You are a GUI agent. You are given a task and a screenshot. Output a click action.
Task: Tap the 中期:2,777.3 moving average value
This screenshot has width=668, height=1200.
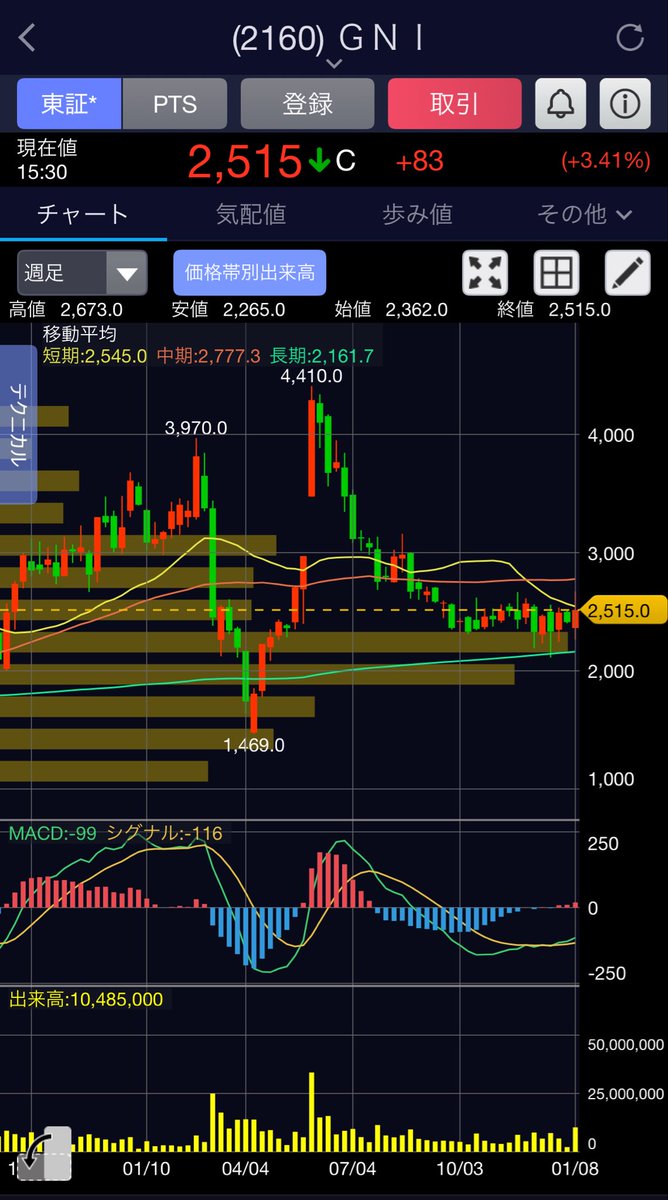pos(209,355)
